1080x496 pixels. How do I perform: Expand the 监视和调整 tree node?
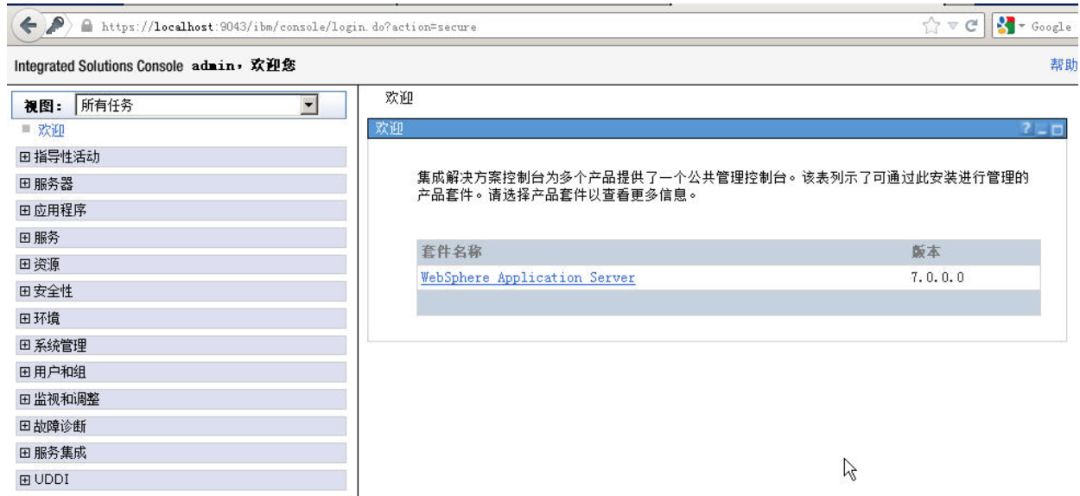pos(25,399)
